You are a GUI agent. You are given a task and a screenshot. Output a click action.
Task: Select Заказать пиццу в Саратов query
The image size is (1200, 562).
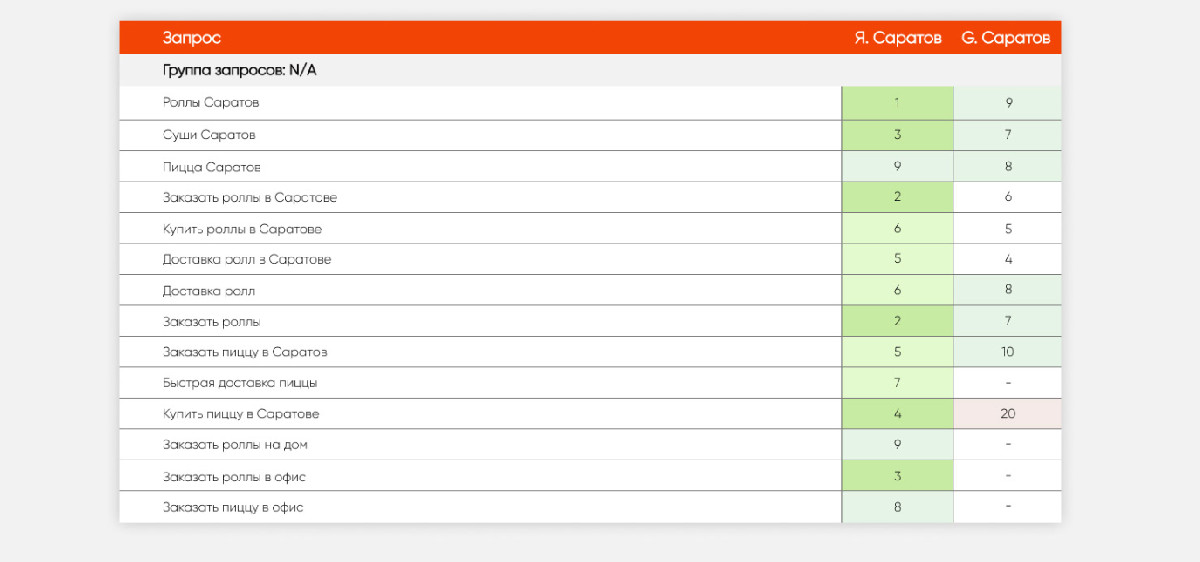click(x=245, y=352)
